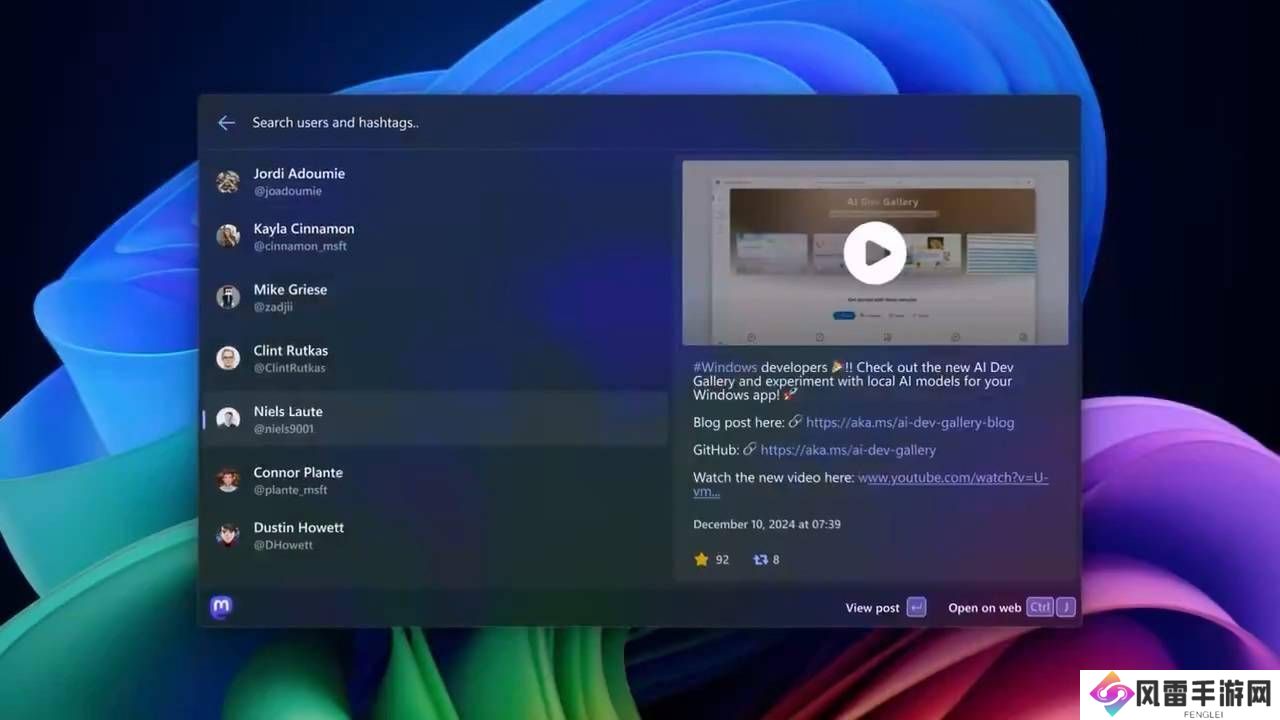Click the Open on web button

(1012, 607)
